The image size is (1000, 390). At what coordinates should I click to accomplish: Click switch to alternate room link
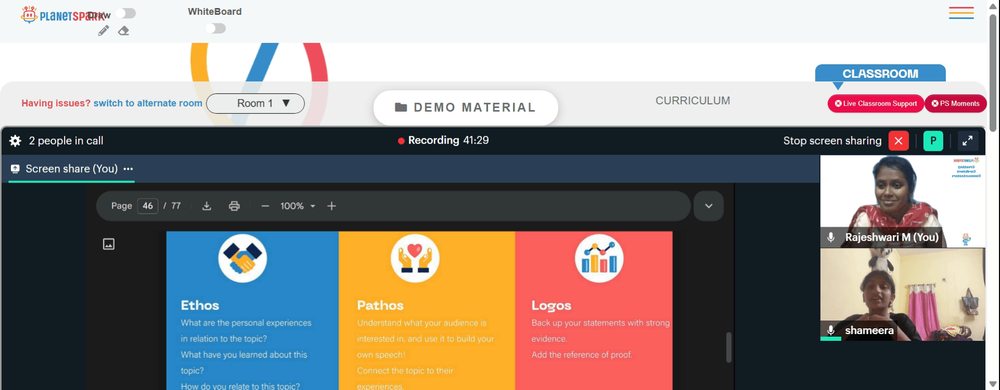tap(148, 103)
